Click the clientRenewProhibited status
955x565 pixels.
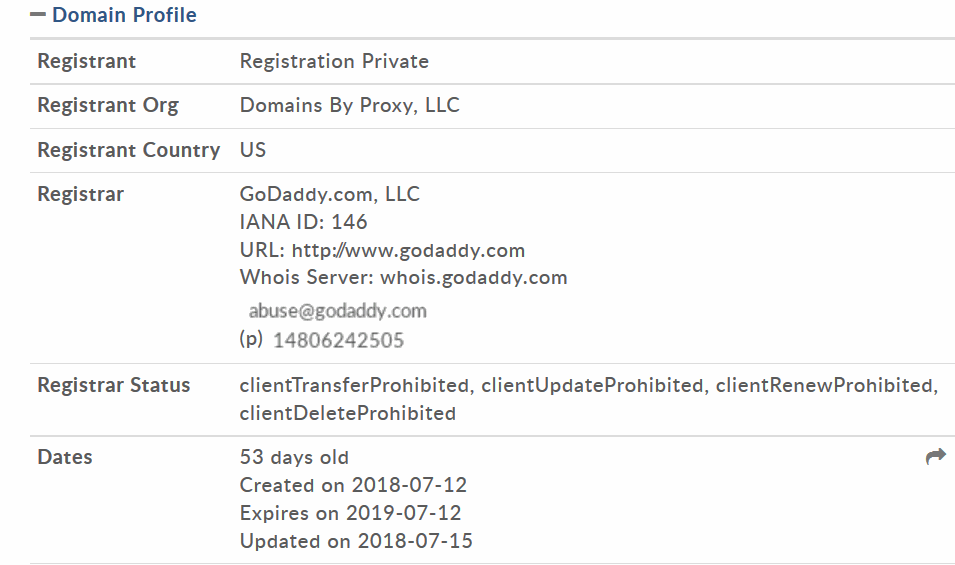[824, 385]
